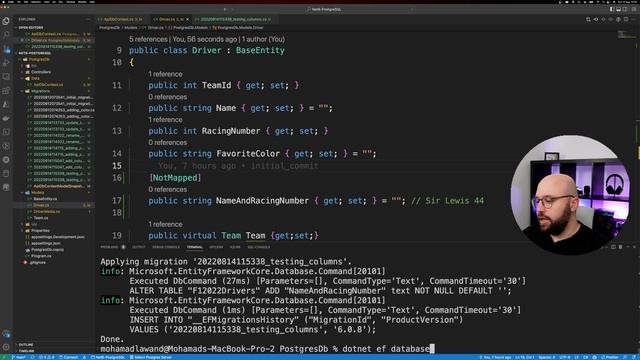Open the Search view in activity bar
This screenshot has height=360, width=640.
tap(6, 35)
